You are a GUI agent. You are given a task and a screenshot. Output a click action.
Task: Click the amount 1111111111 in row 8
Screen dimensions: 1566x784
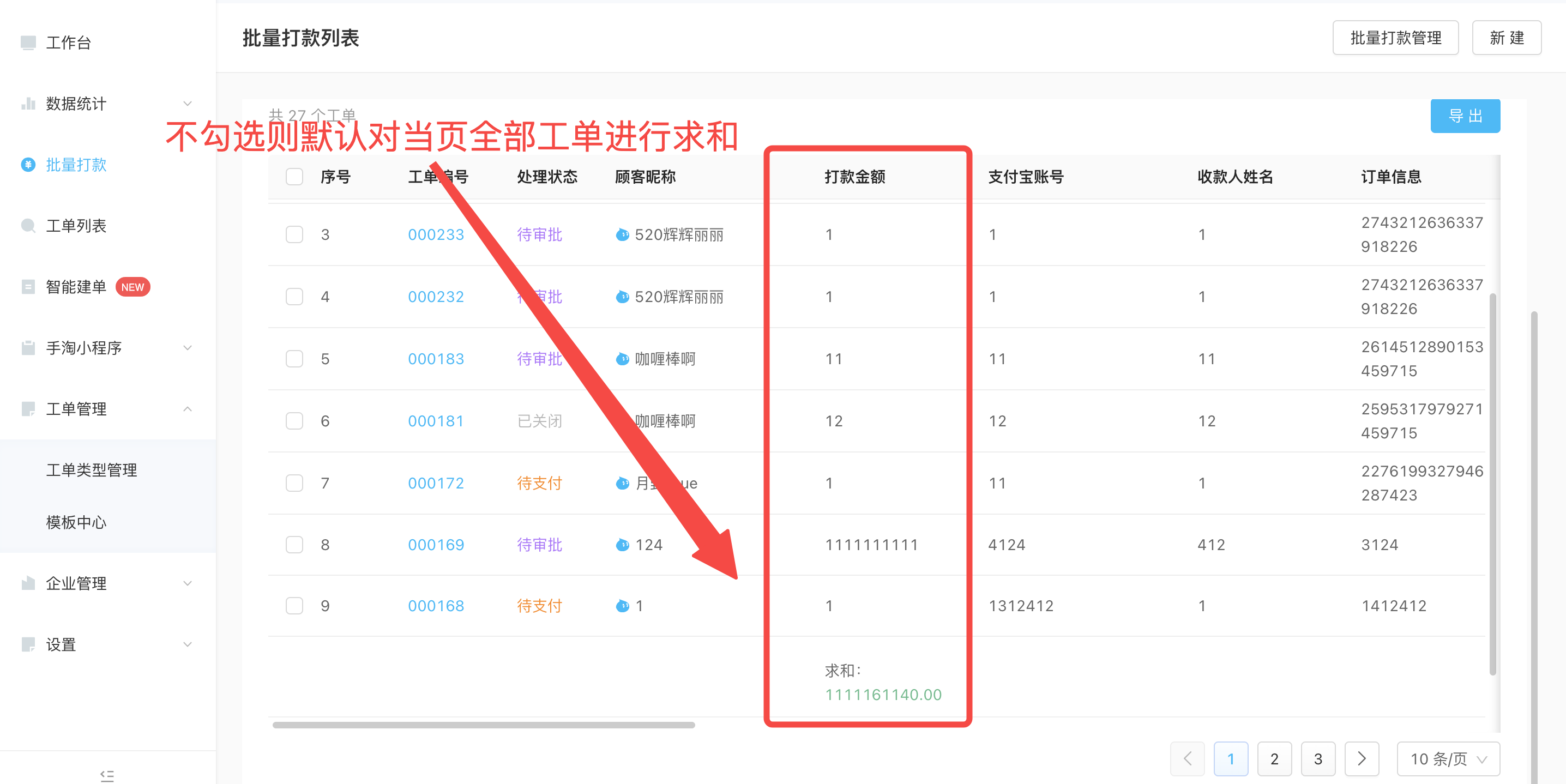[871, 545]
